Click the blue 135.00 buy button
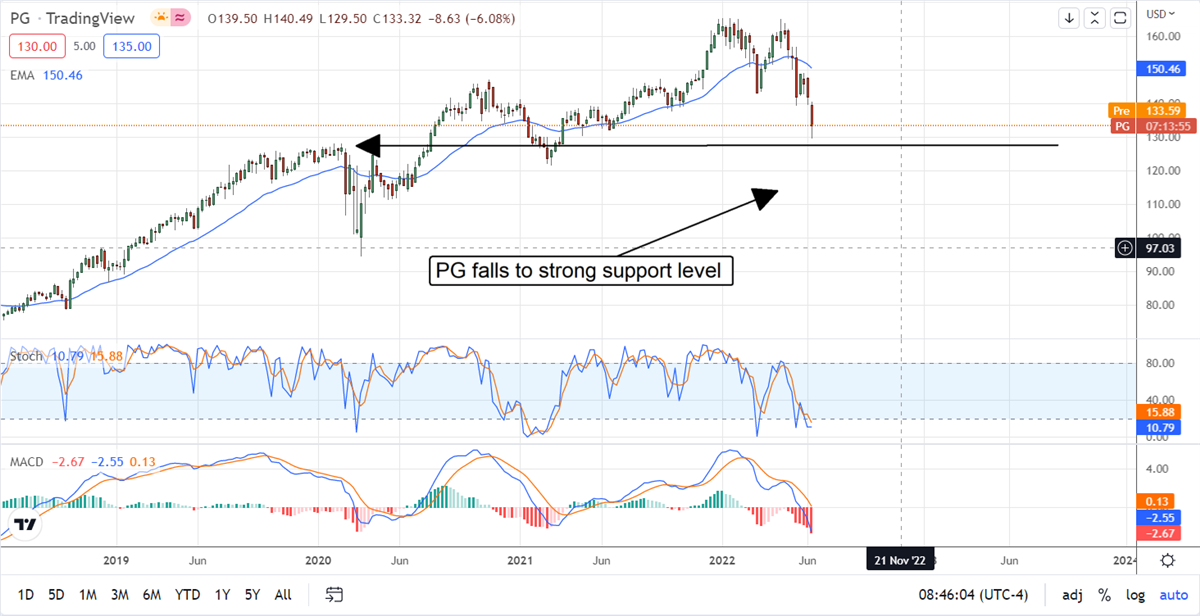Image resolution: width=1200 pixels, height=616 pixels. point(132,46)
